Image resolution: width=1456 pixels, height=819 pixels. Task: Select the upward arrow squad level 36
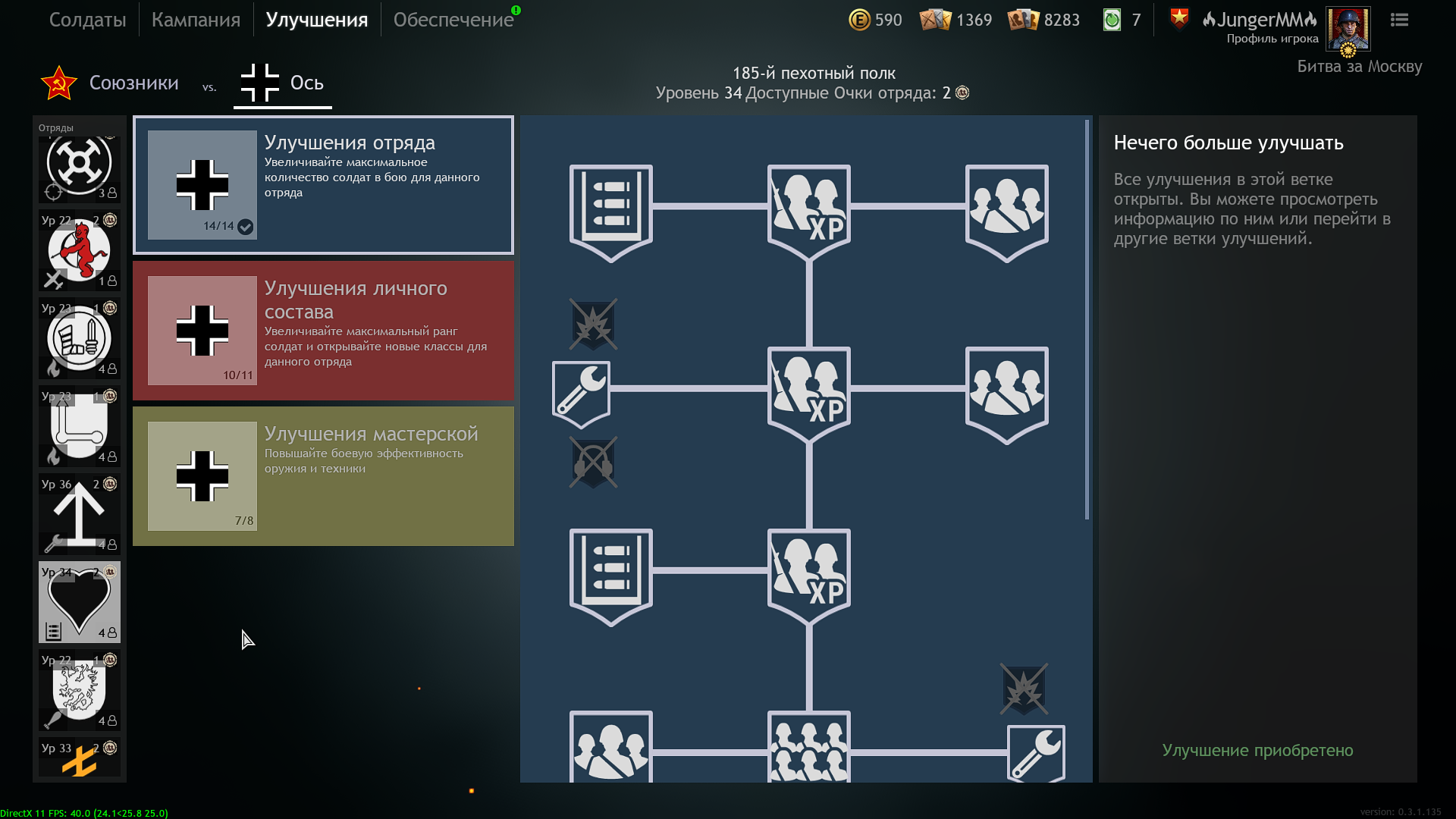(80, 514)
